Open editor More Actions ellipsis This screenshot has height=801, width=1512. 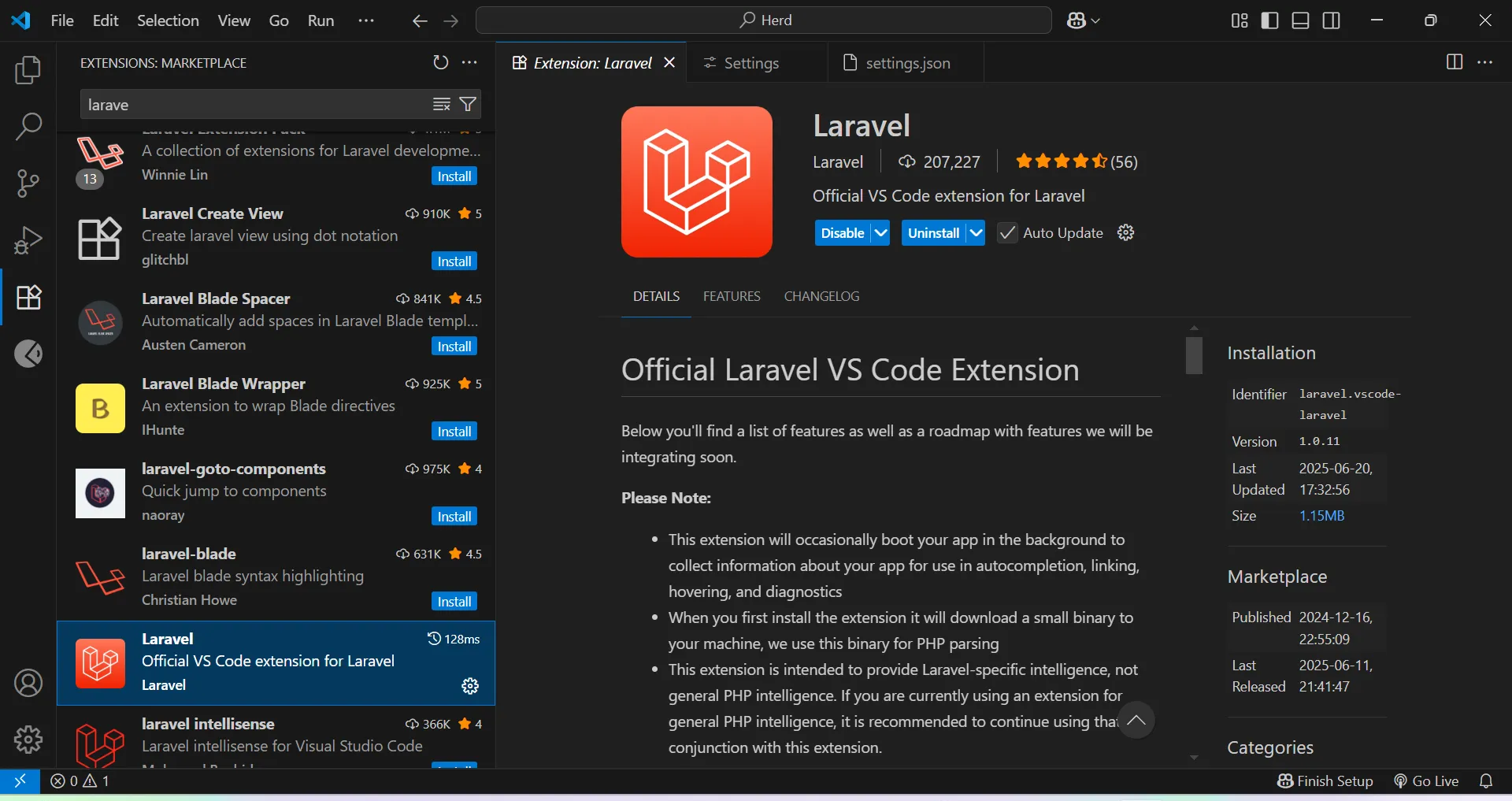pyautogui.click(x=1485, y=62)
